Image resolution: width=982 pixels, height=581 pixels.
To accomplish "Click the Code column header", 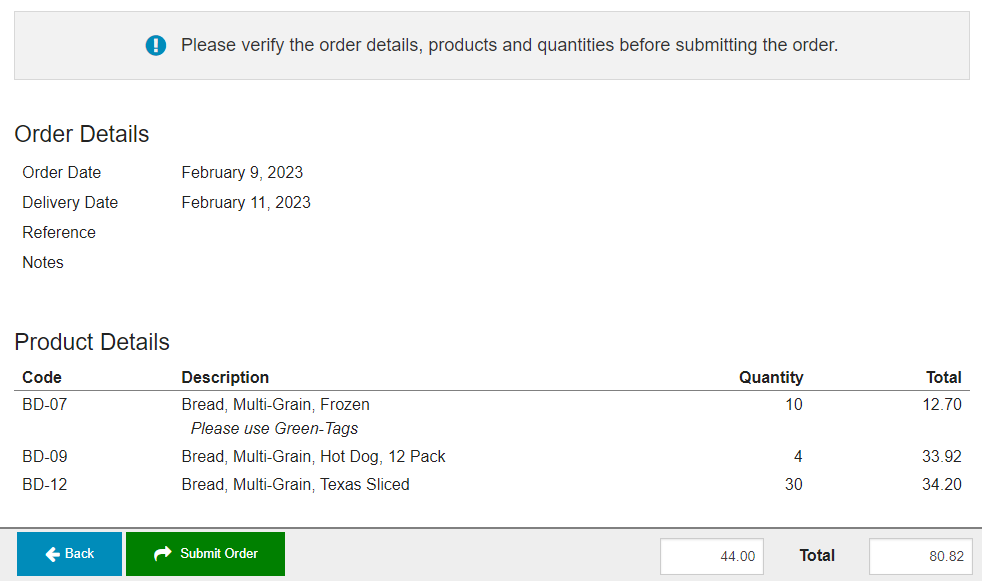I will (x=42, y=378).
